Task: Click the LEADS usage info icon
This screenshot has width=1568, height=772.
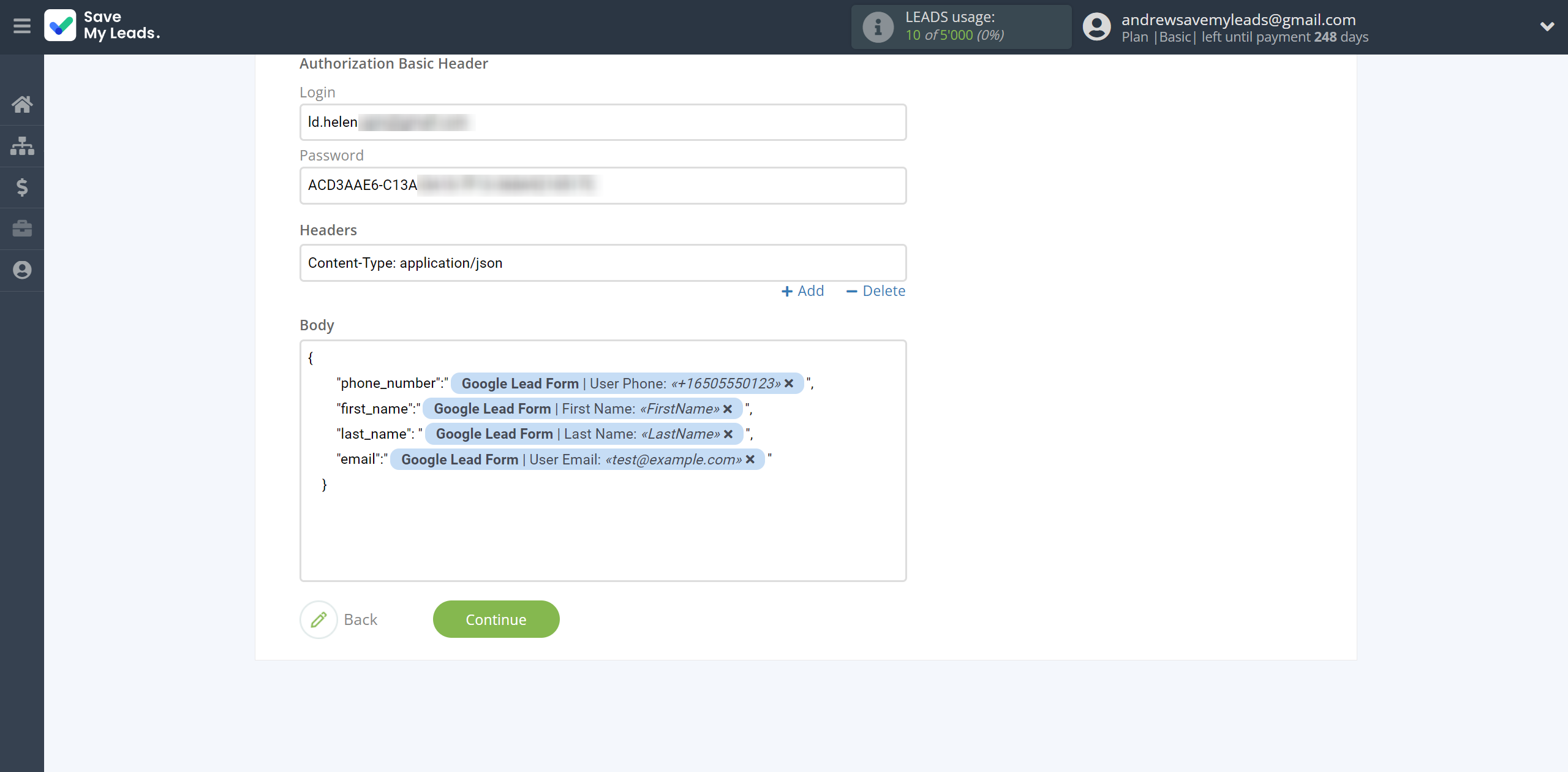Action: pos(878,27)
